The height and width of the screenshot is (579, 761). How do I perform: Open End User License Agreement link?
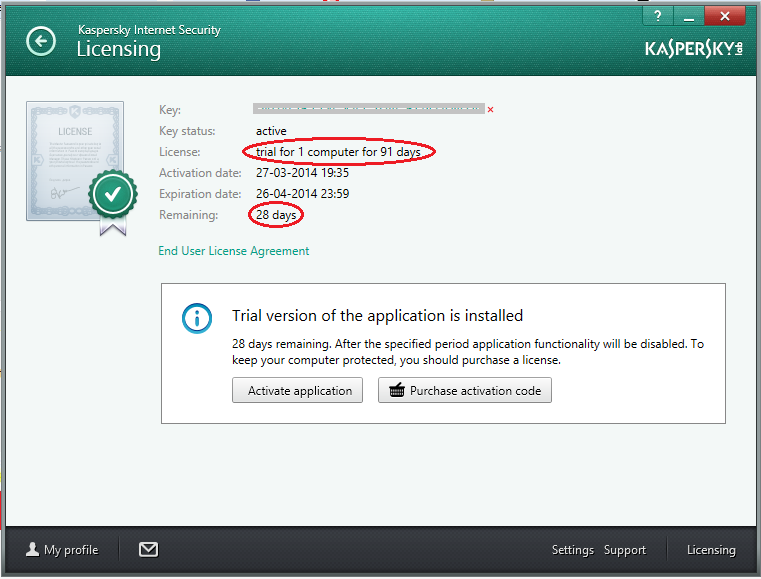(x=233, y=251)
